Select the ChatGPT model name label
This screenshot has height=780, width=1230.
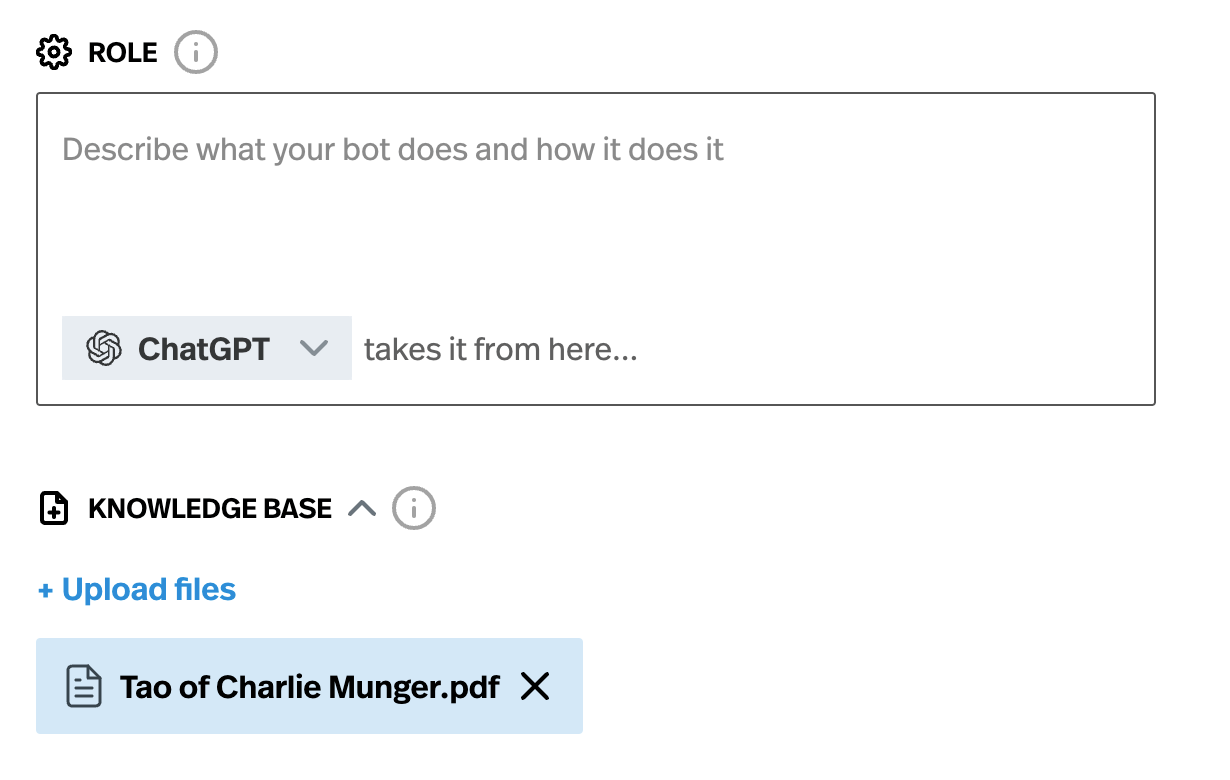(204, 348)
